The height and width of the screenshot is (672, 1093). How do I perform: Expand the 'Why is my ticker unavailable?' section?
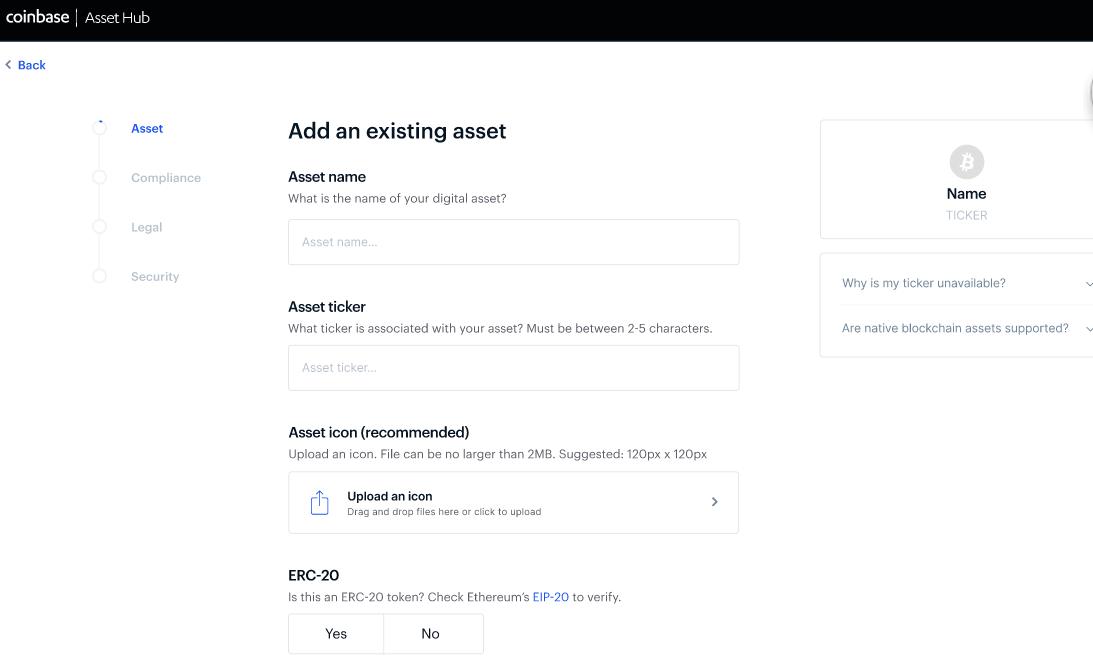point(964,283)
